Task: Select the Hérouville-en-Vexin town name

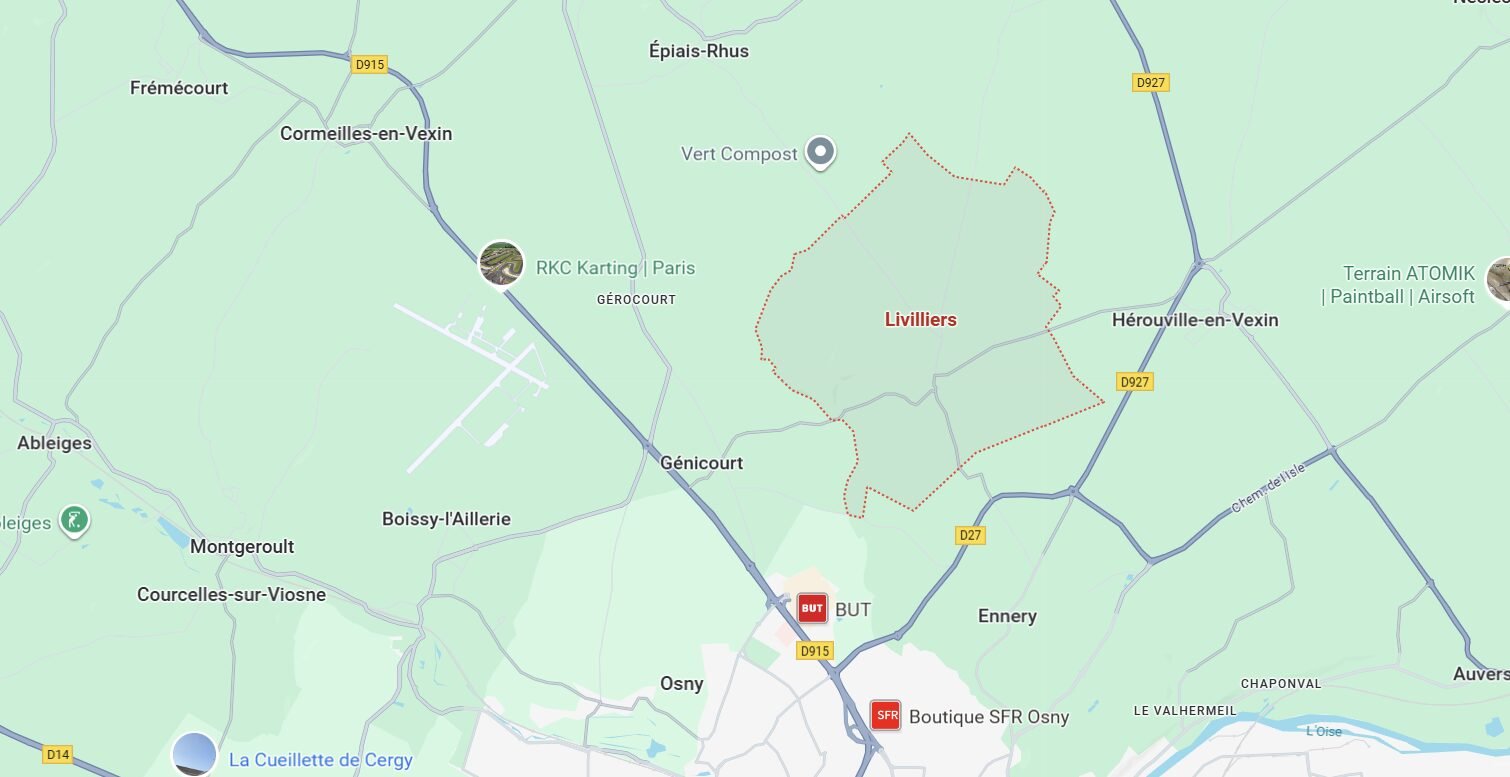Action: 1195,320
